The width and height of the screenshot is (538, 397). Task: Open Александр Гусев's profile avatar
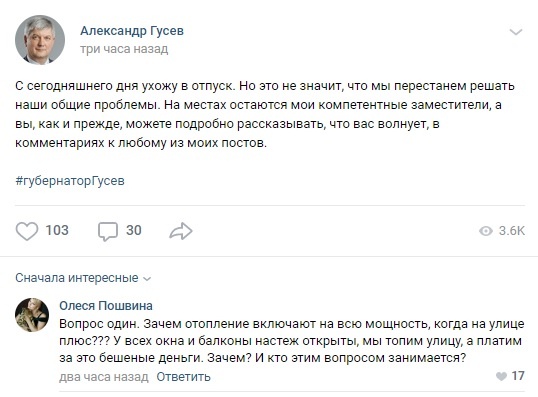(x=40, y=39)
